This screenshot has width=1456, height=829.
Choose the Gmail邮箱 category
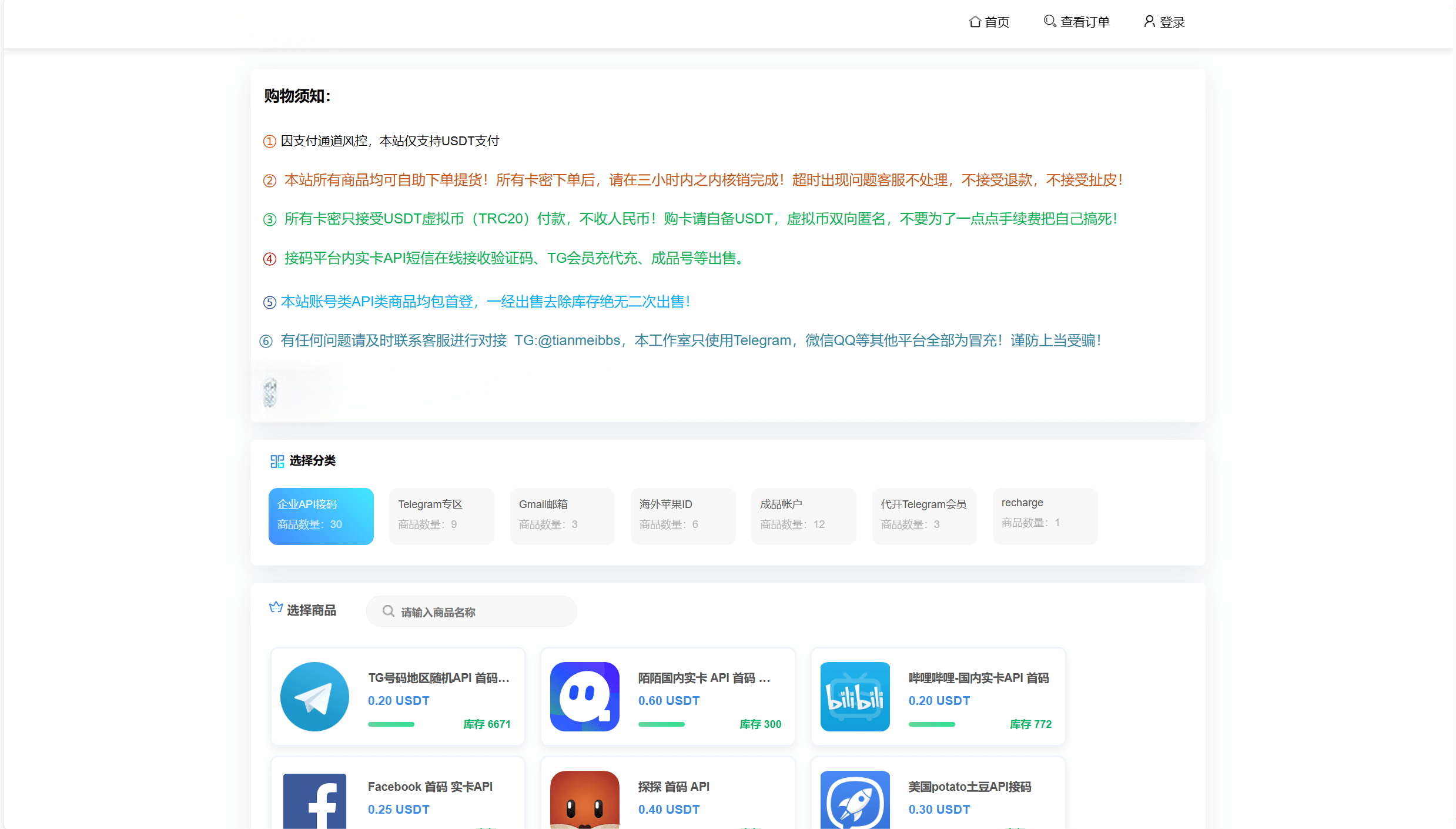562,516
